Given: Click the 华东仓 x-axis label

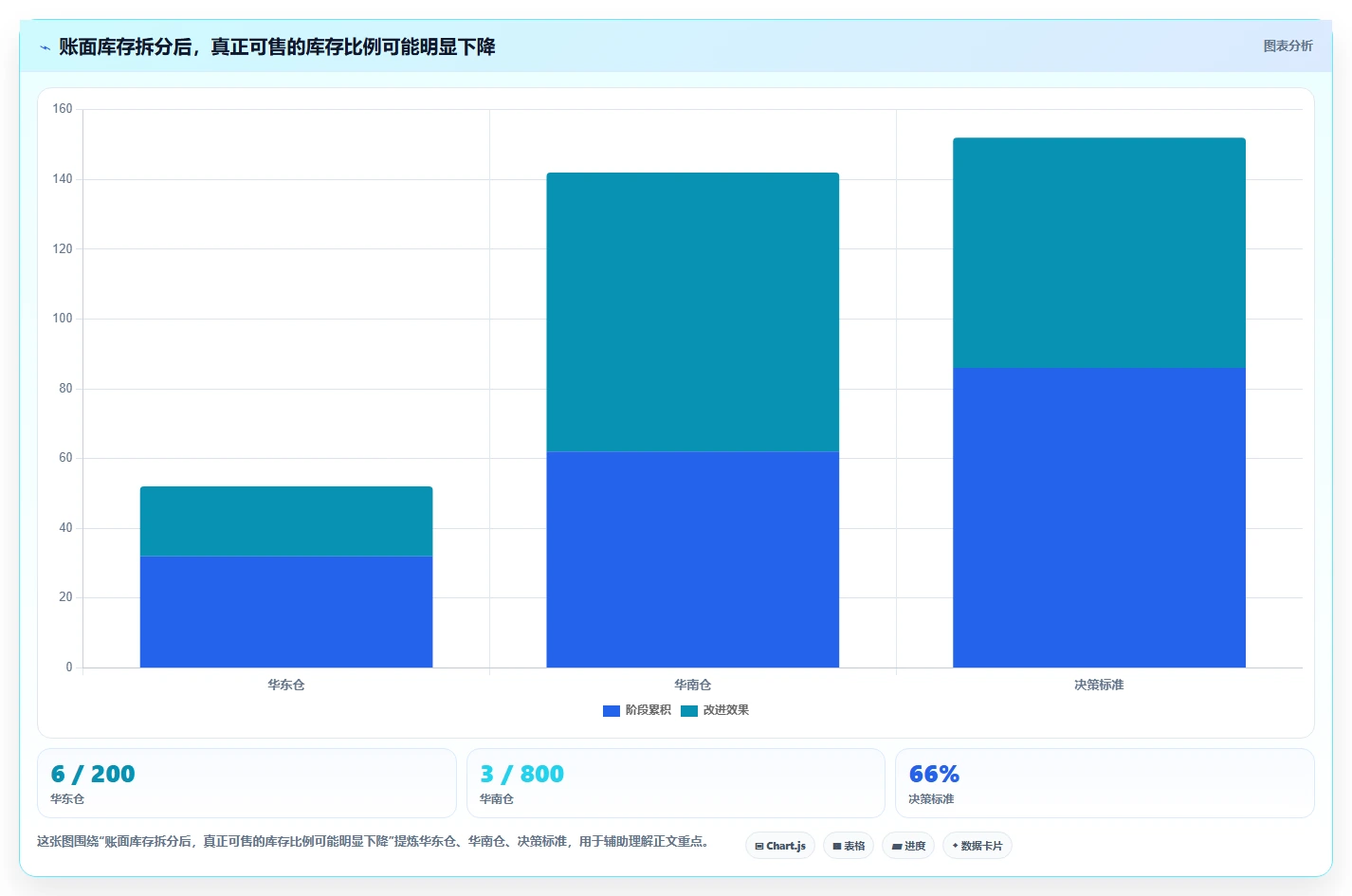Looking at the screenshot, I should [286, 685].
